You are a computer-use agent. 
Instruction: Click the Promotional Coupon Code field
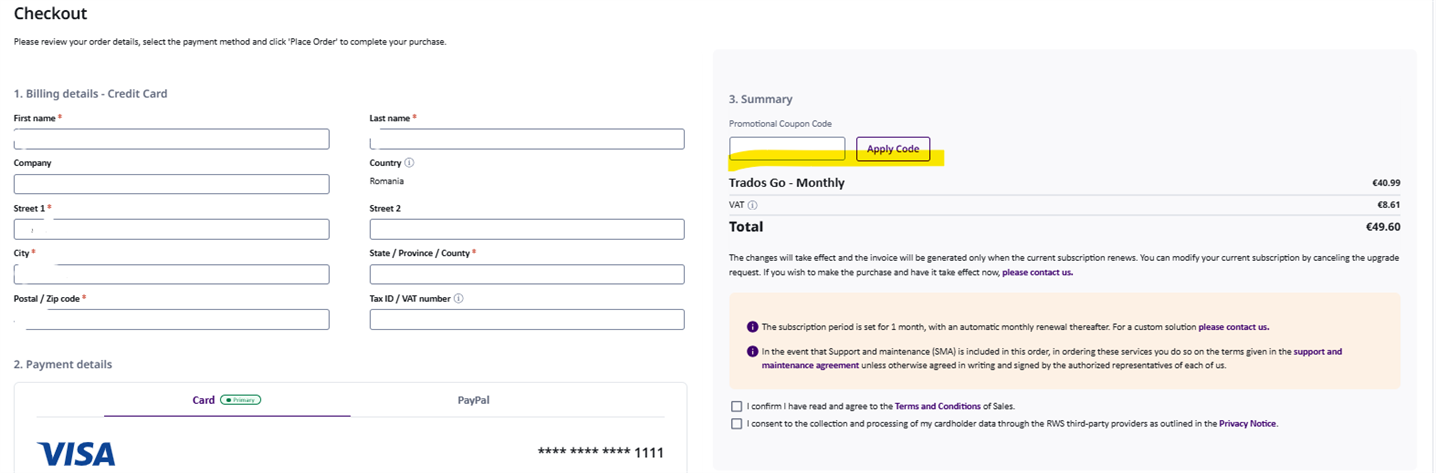point(787,149)
